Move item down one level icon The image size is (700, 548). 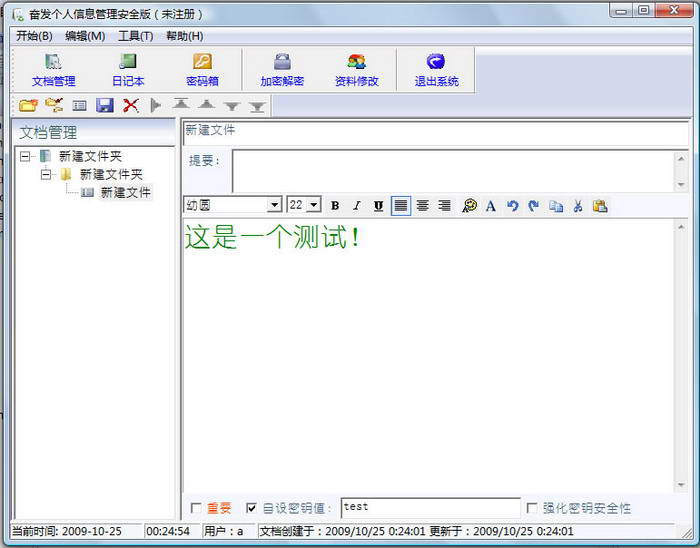pos(232,107)
